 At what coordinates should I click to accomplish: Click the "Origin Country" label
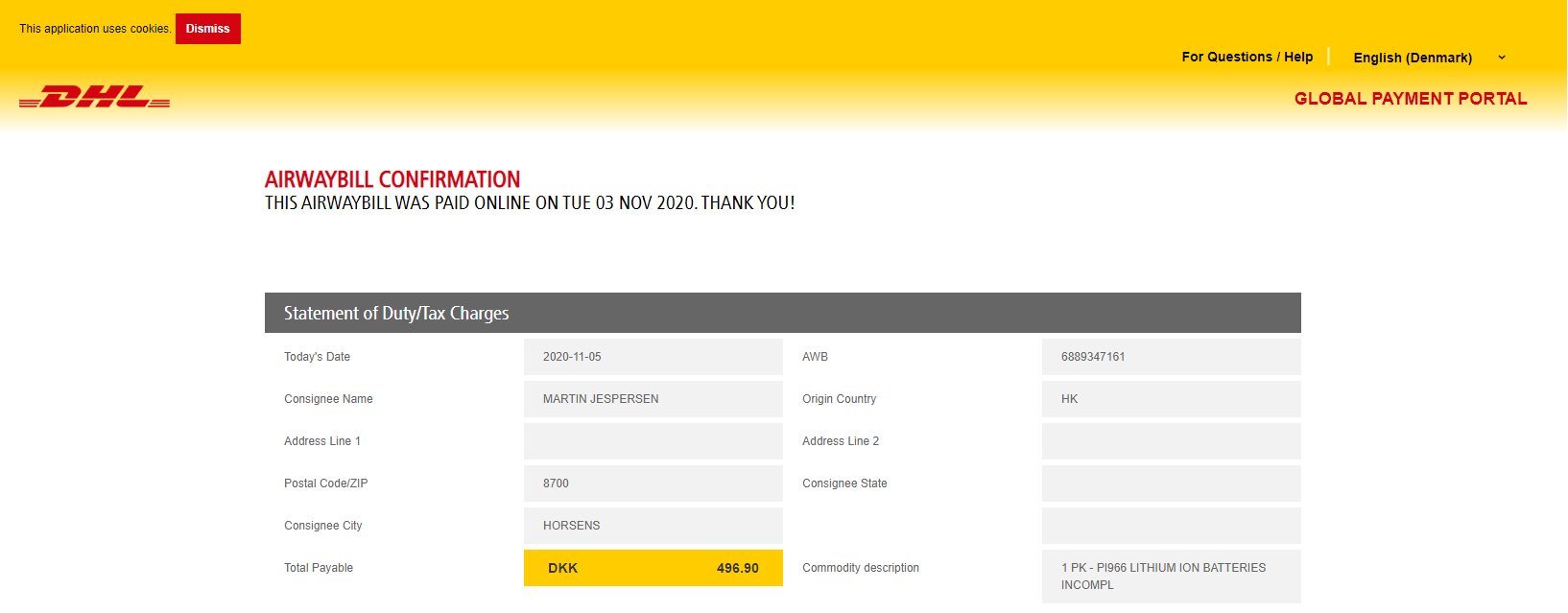click(x=839, y=399)
